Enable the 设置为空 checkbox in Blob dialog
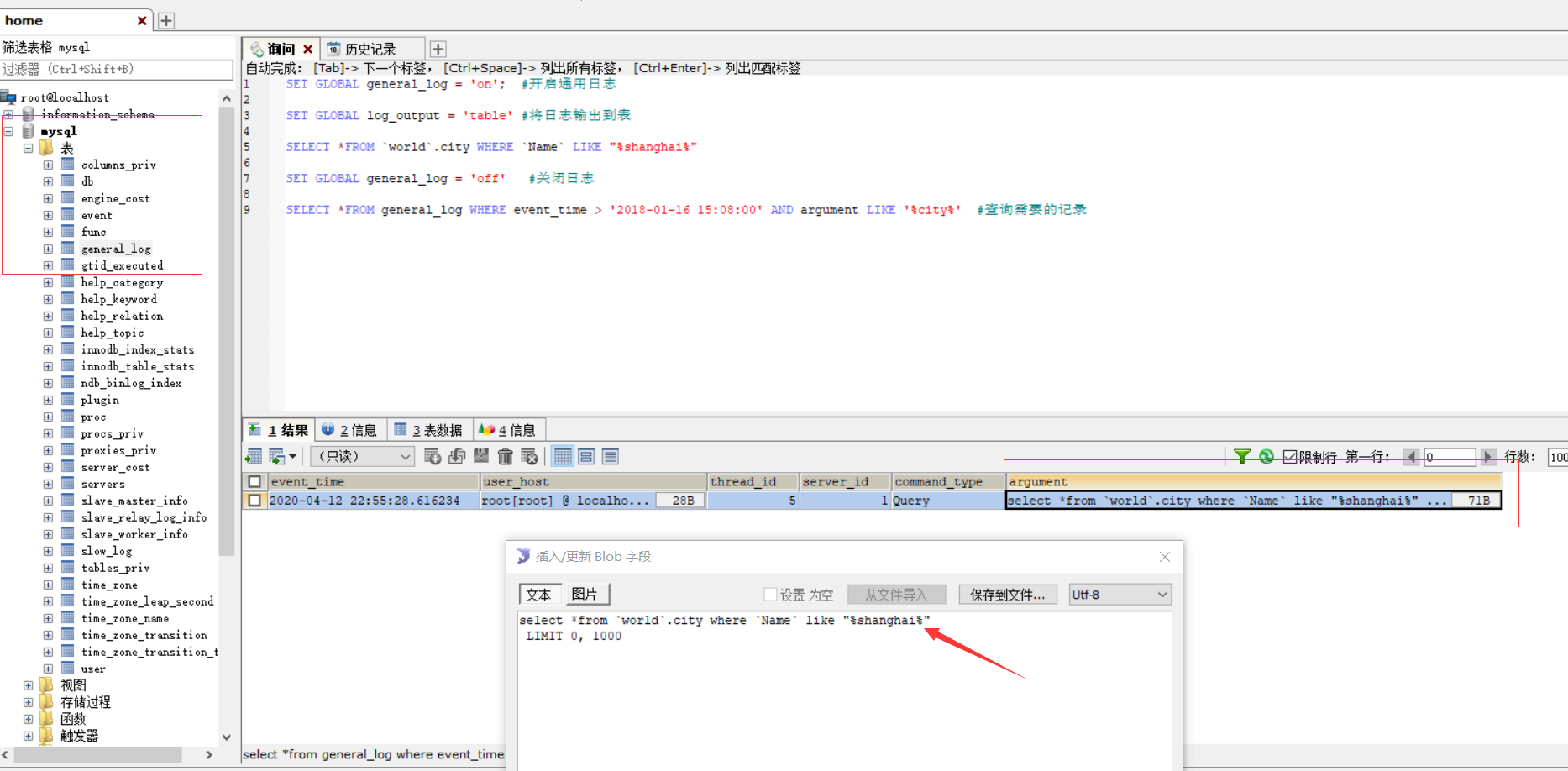This screenshot has height=771, width=1568. 770,594
